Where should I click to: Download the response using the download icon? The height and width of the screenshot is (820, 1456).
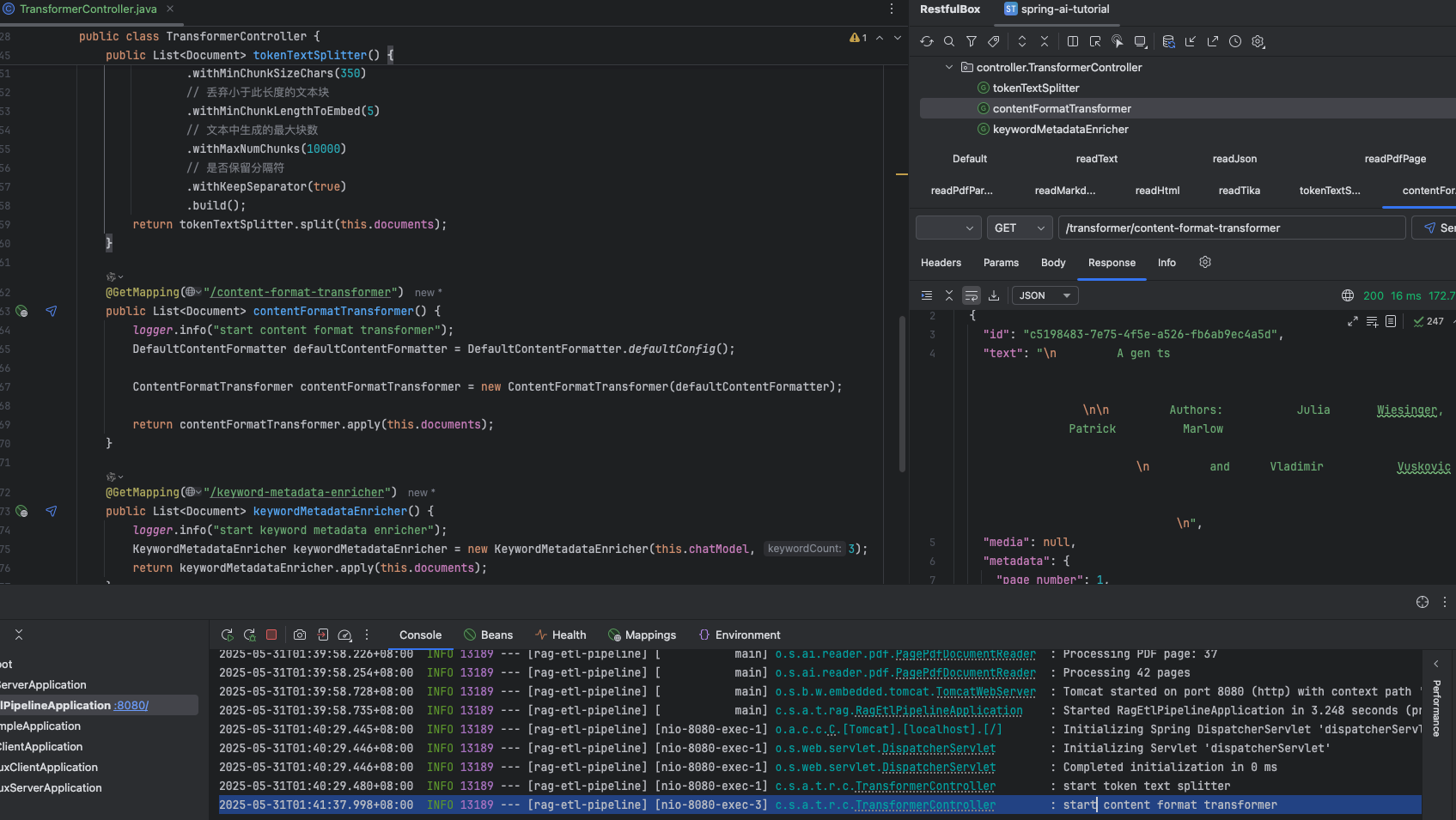[994, 295]
